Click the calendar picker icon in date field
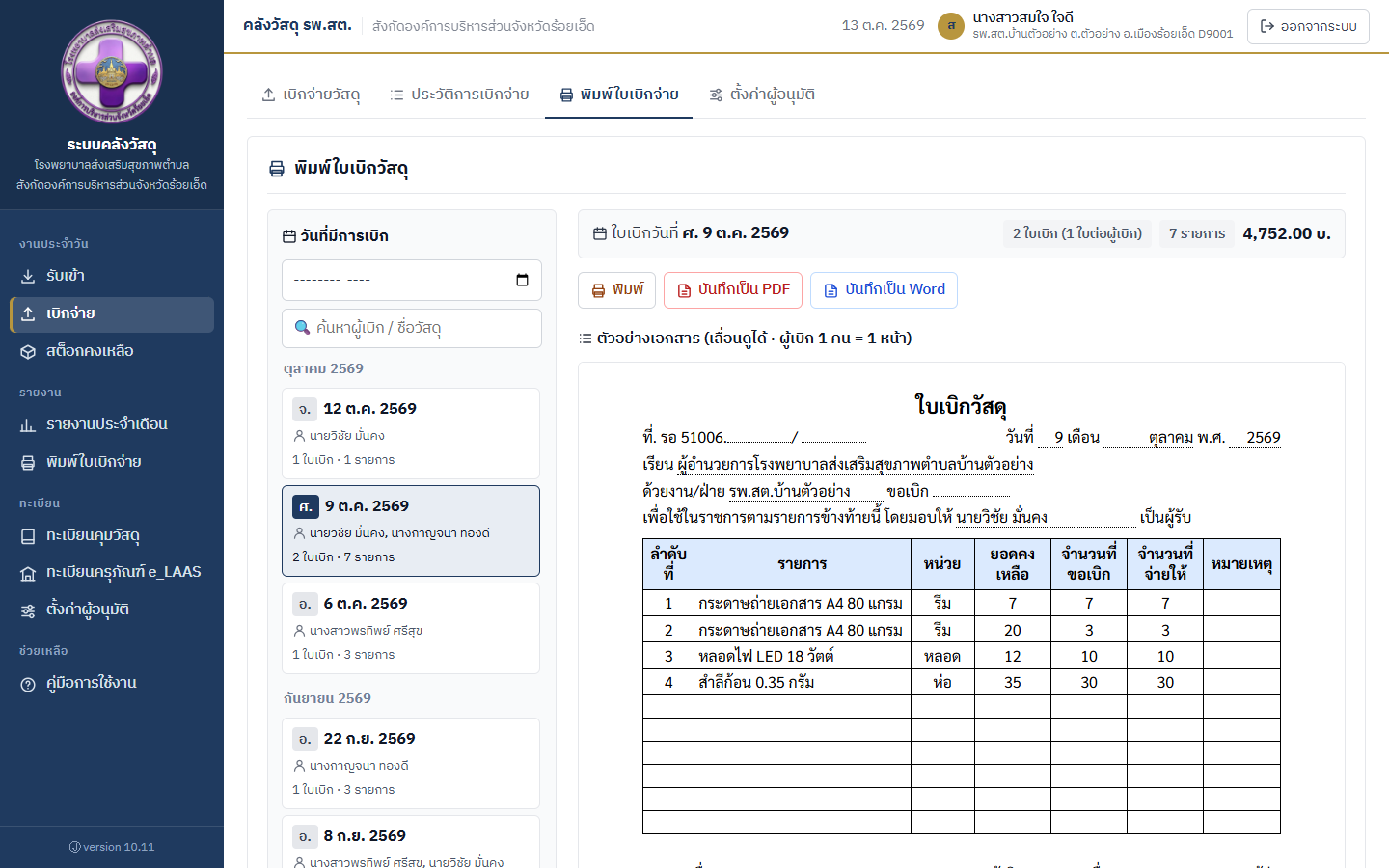The height and width of the screenshot is (868, 1389). coord(522,280)
